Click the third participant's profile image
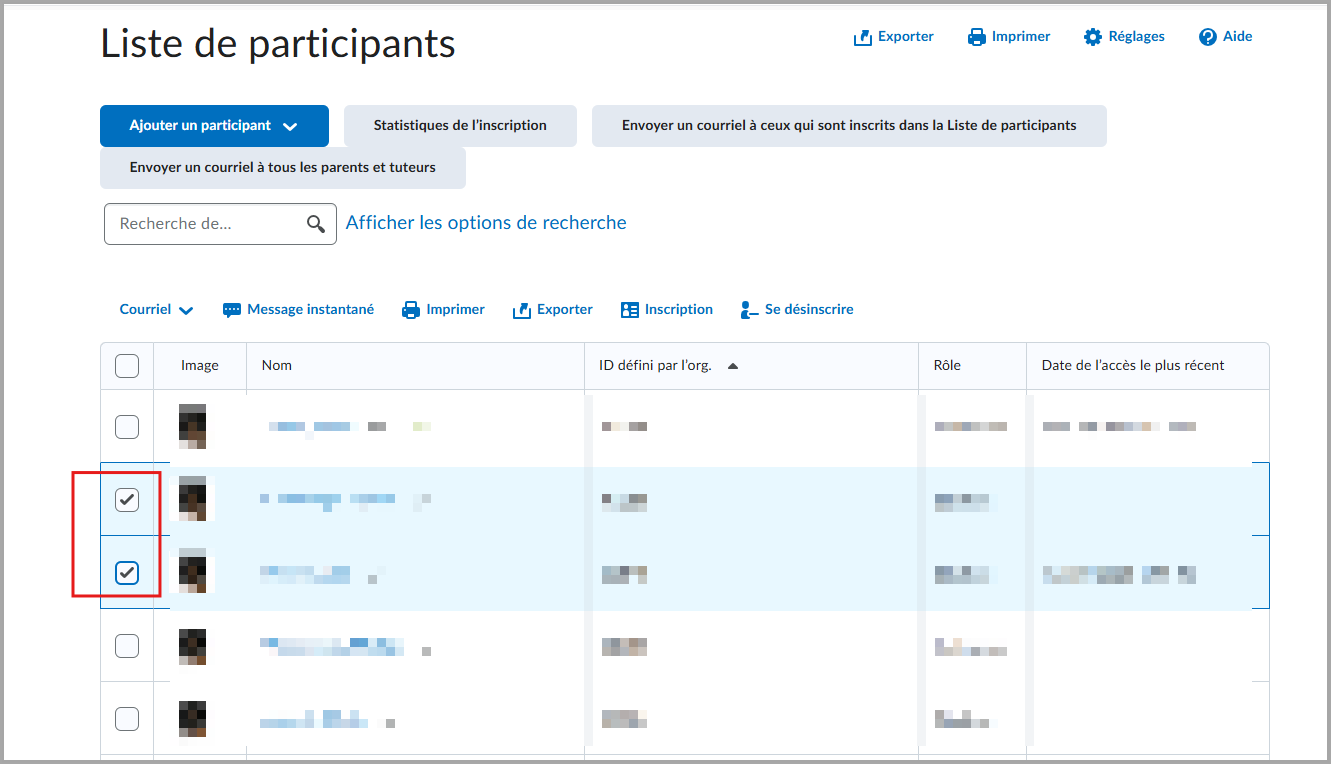This screenshot has width=1331, height=764. coord(193,572)
